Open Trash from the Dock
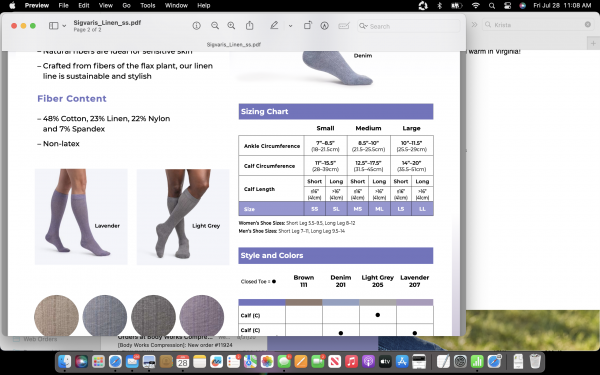Viewport: 600px width, 375px height. coord(535,361)
